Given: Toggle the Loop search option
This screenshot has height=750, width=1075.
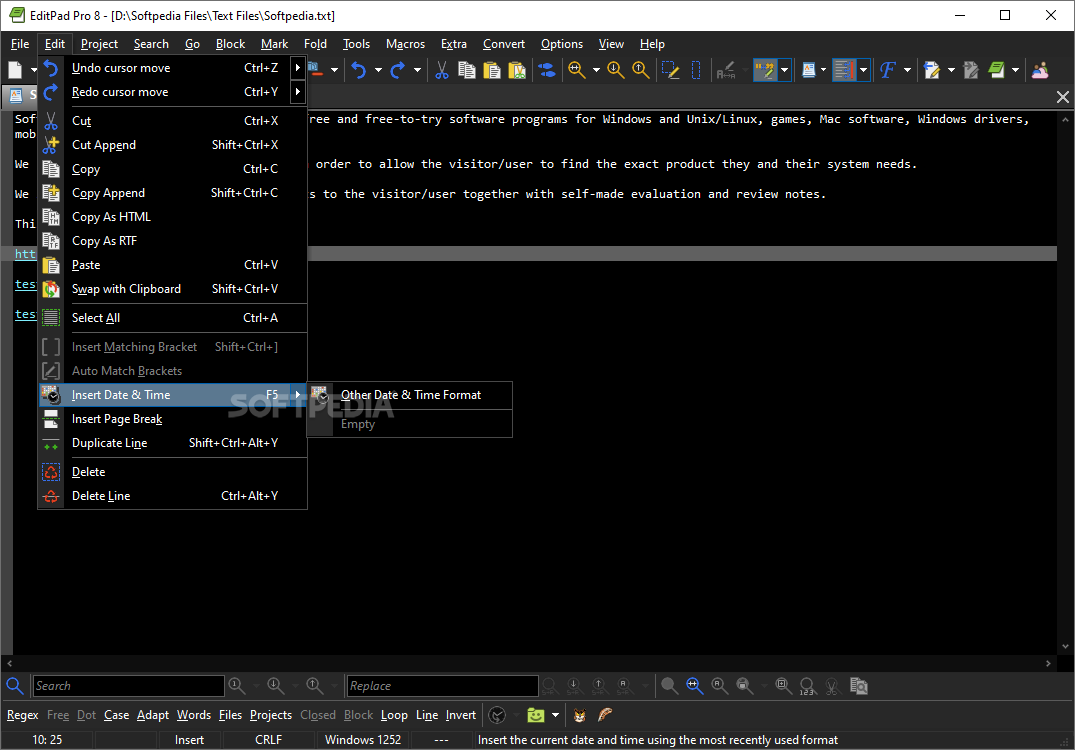Looking at the screenshot, I should (x=394, y=715).
